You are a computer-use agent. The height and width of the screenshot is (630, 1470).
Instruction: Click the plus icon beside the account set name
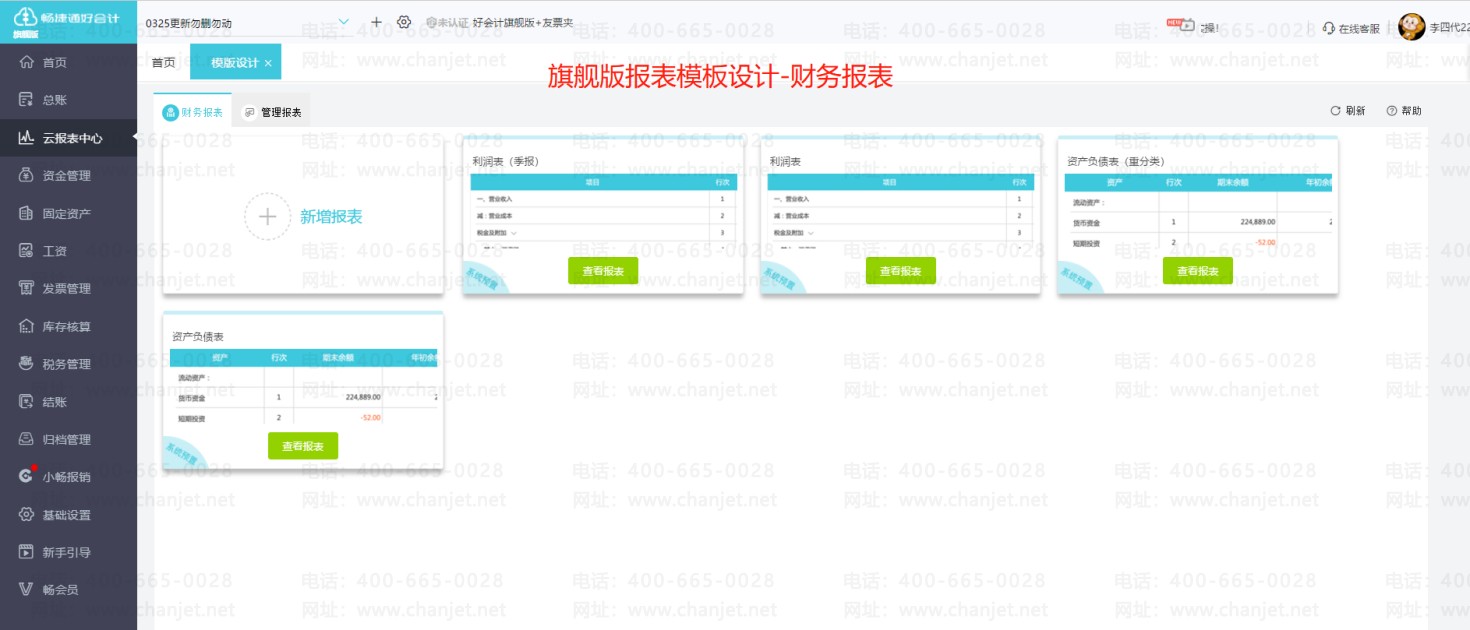(x=376, y=22)
